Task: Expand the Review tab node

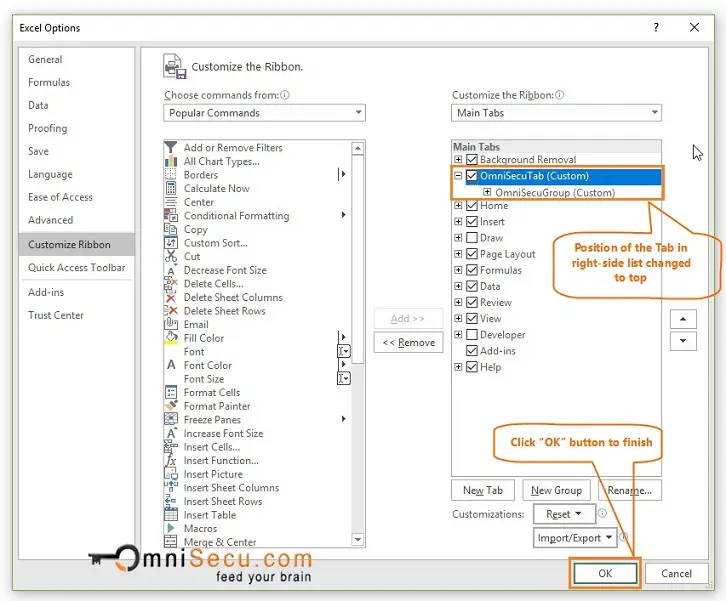Action: pos(458,302)
